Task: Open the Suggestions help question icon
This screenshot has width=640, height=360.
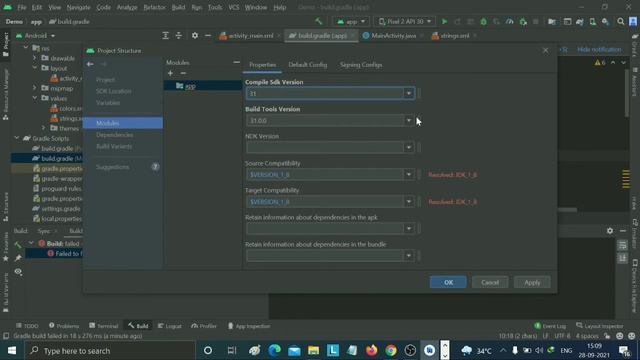Action: tap(155, 167)
